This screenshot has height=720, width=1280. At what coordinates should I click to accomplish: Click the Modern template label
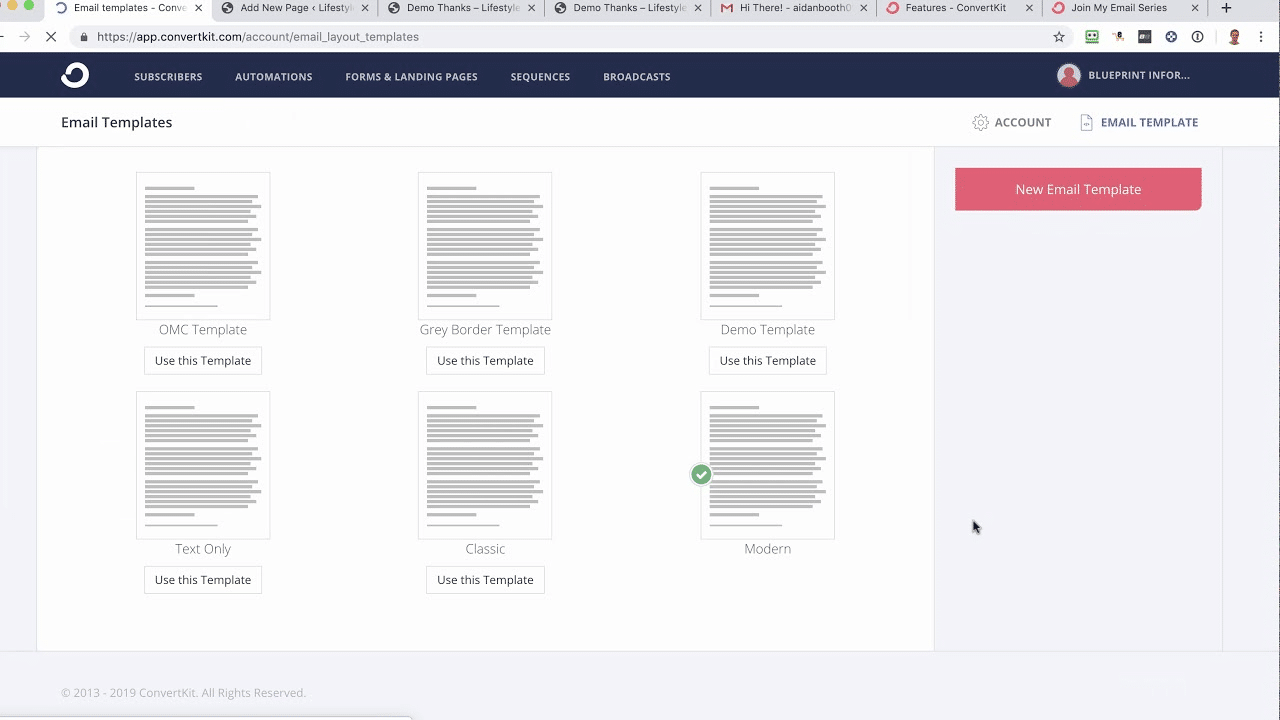tap(768, 549)
